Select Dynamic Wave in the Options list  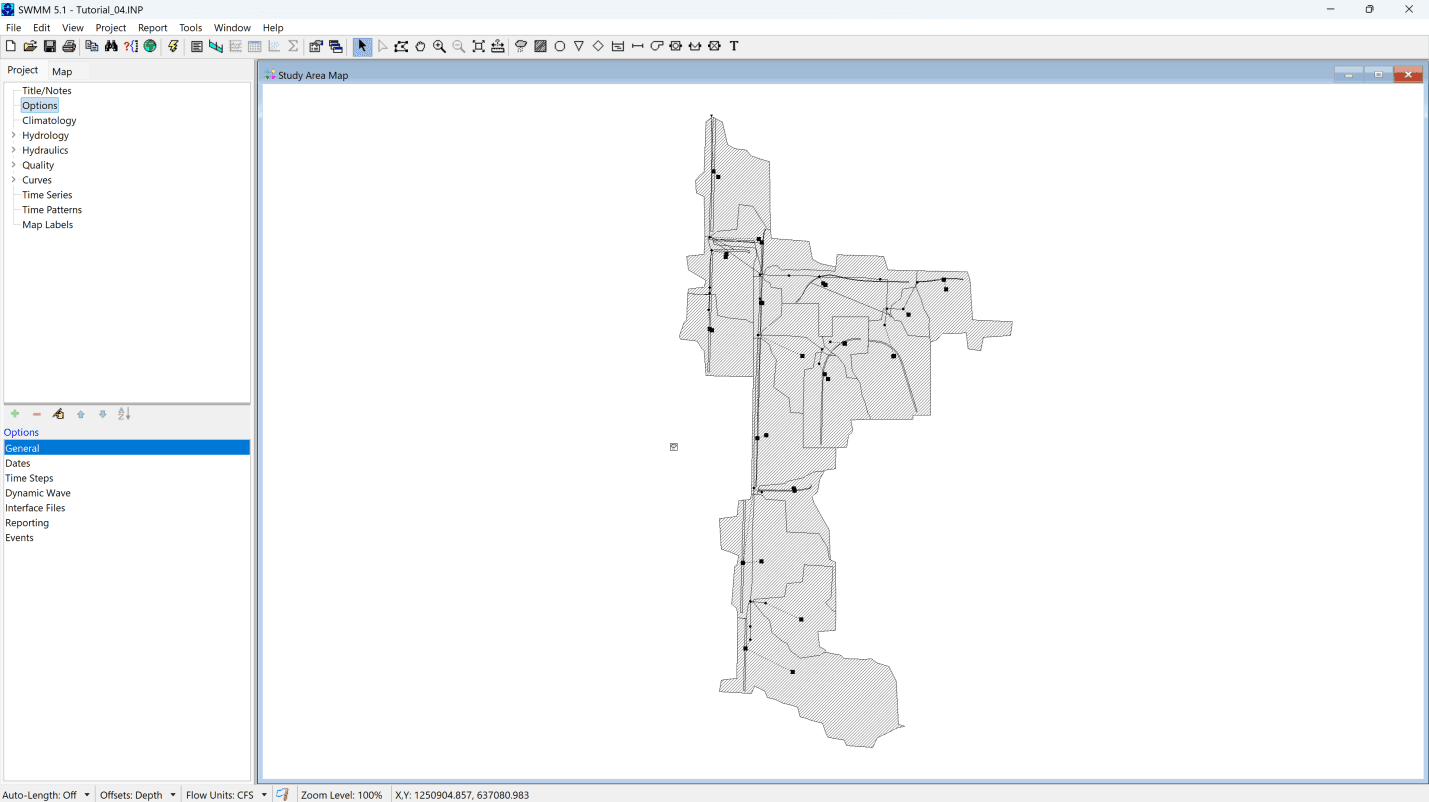[x=38, y=493]
